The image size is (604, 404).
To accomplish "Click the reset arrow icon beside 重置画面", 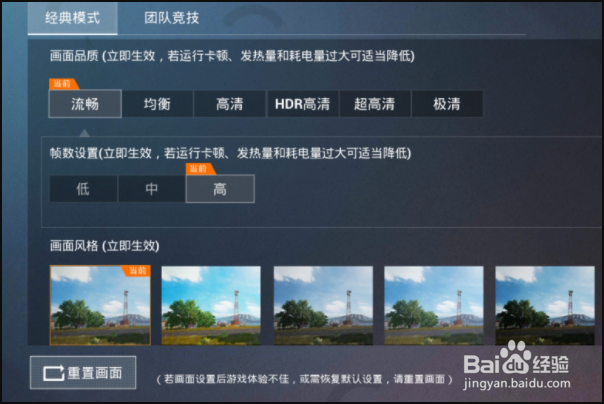I will click(53, 373).
